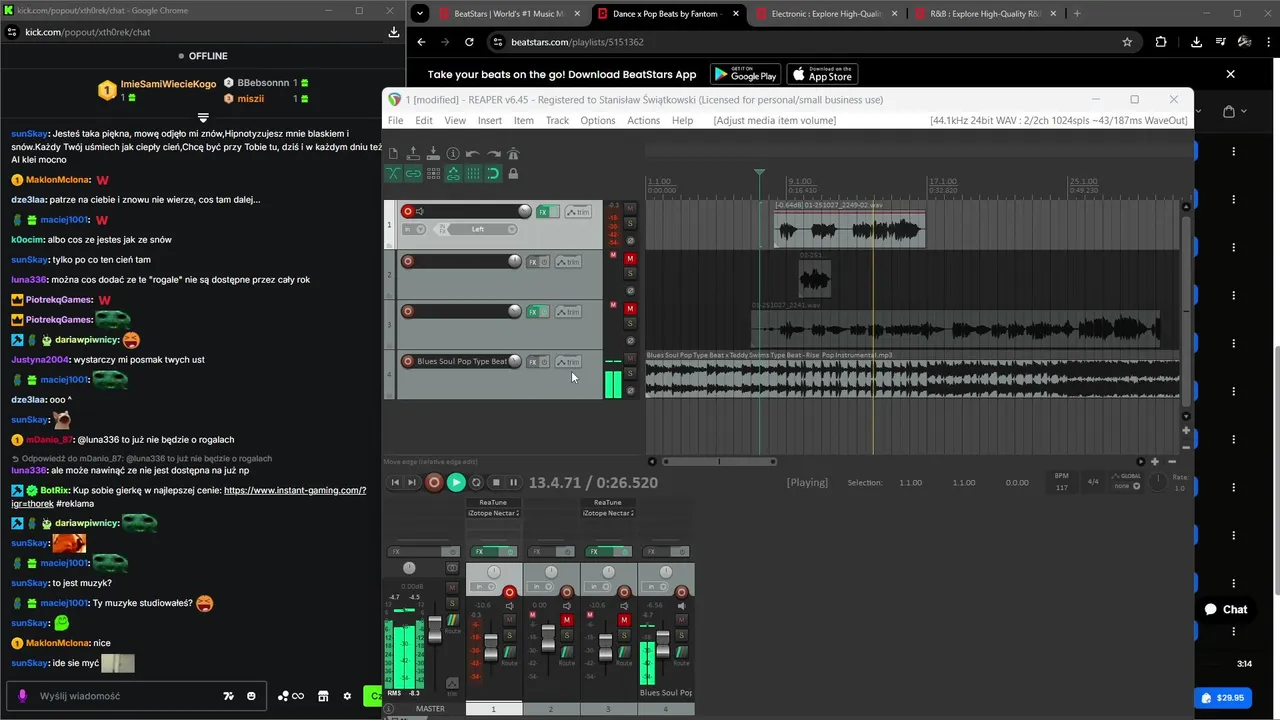Click the Open Project upload-arrow toolbar icon
This screenshot has width=1280, height=720.
pos(413,153)
